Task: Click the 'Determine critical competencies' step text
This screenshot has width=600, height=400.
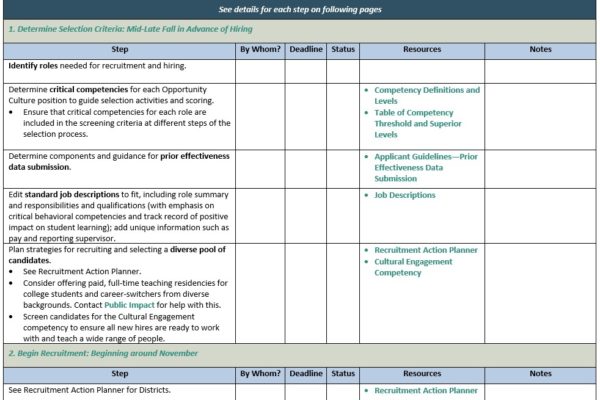Action: tap(111, 95)
